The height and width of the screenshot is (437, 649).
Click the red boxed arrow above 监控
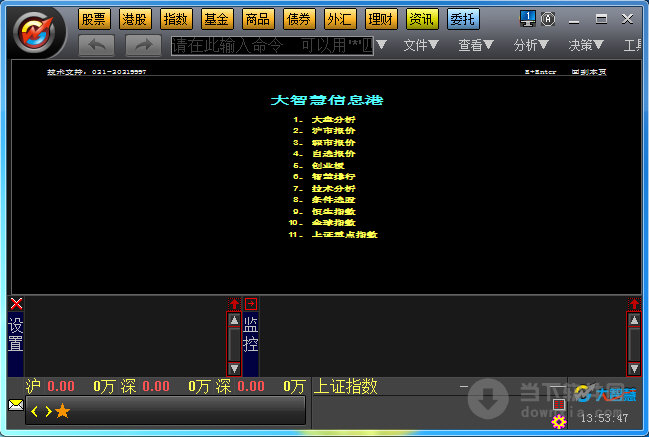pyautogui.click(x=251, y=304)
